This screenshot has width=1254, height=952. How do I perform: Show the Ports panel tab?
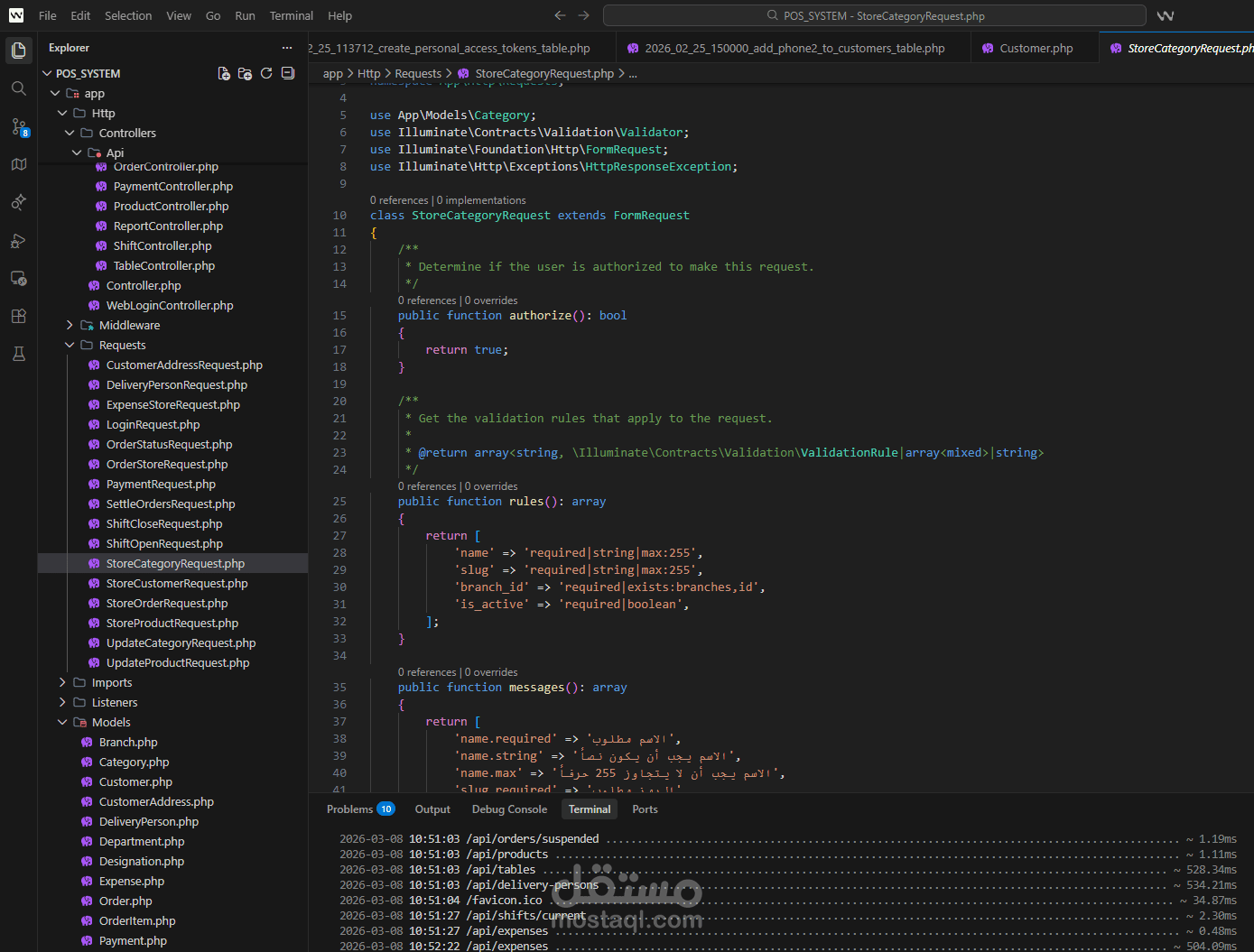tap(645, 809)
